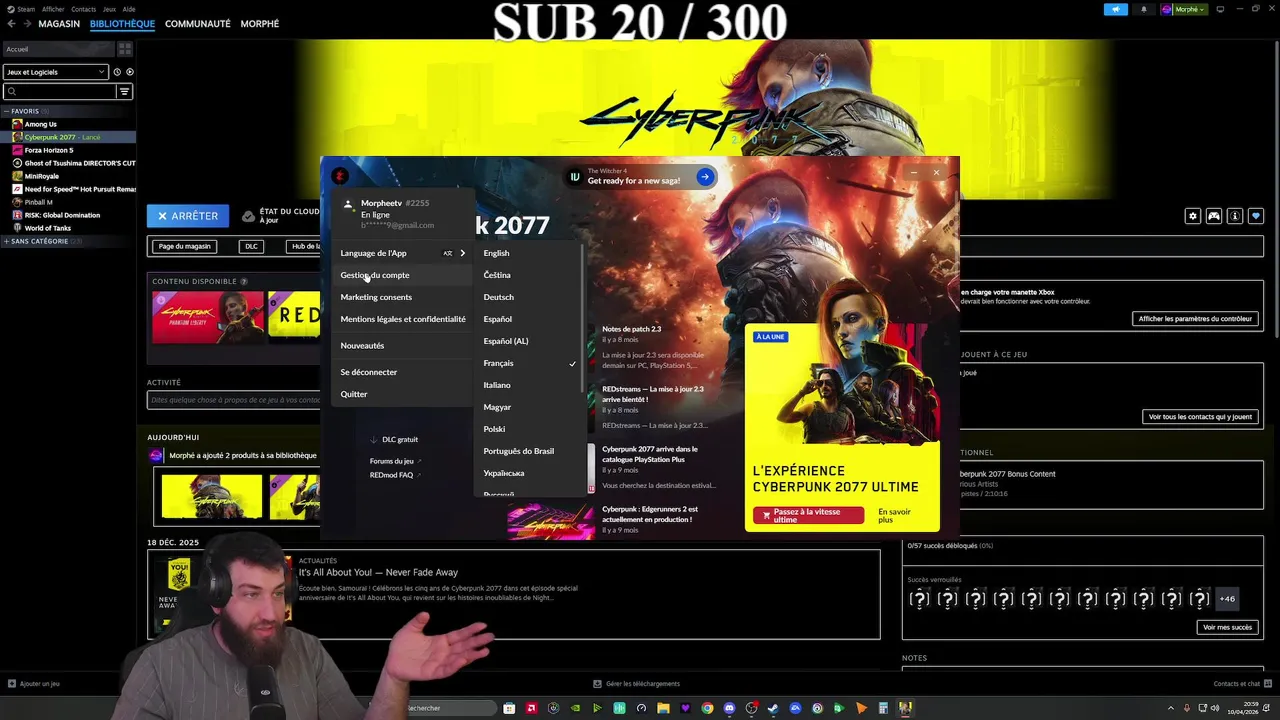Expand the SANS CATÉGORIE section
1280x720 pixels.
[x=6, y=241]
